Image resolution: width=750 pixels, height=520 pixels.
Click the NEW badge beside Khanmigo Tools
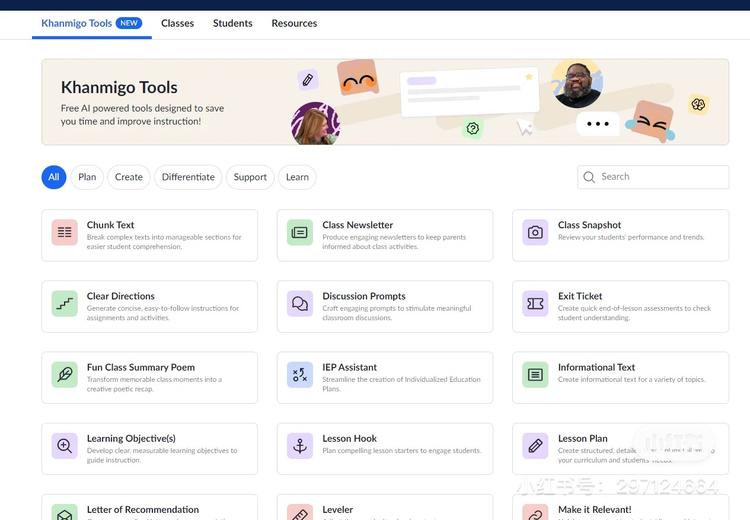129,23
